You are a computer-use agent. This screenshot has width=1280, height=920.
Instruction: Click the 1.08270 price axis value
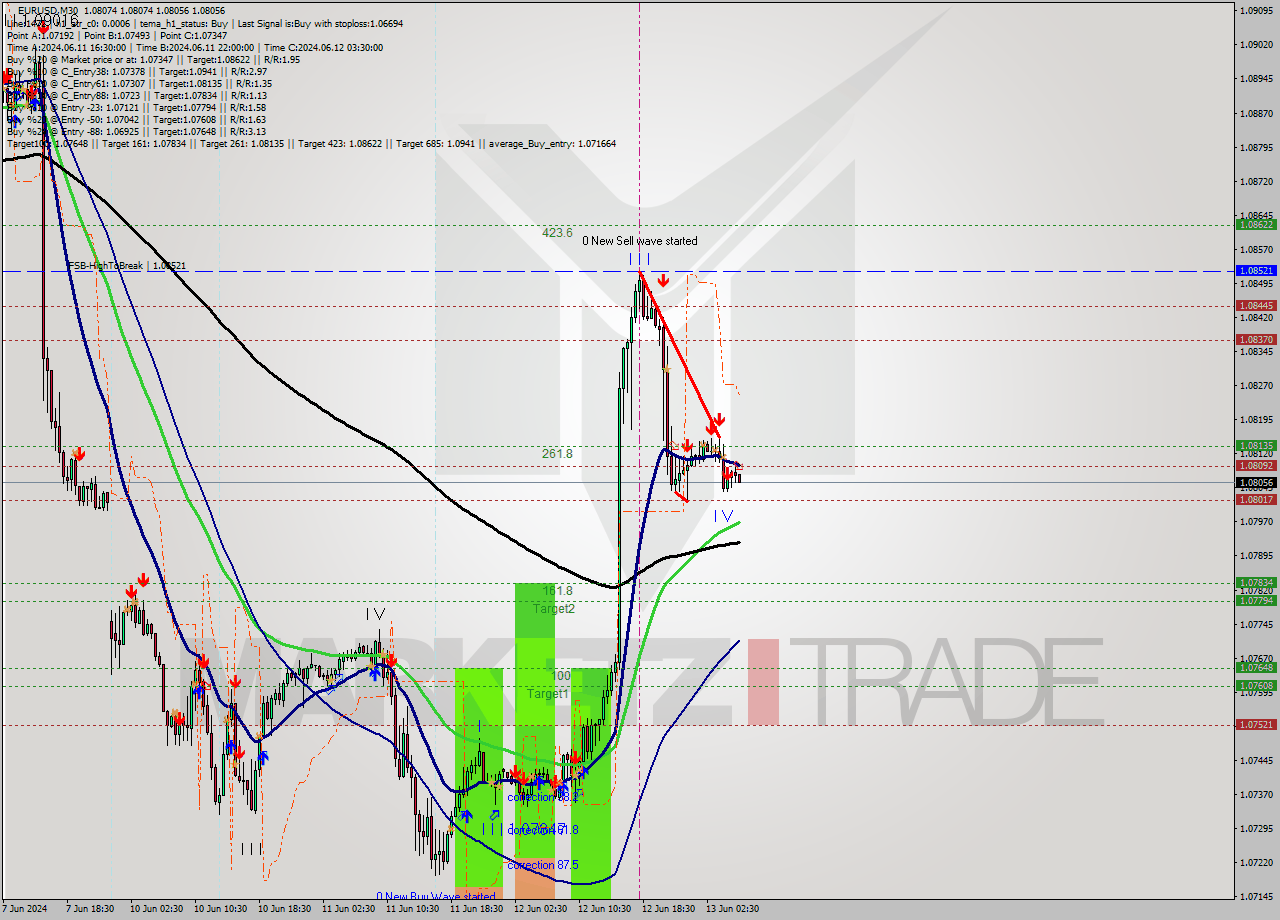click(1256, 385)
